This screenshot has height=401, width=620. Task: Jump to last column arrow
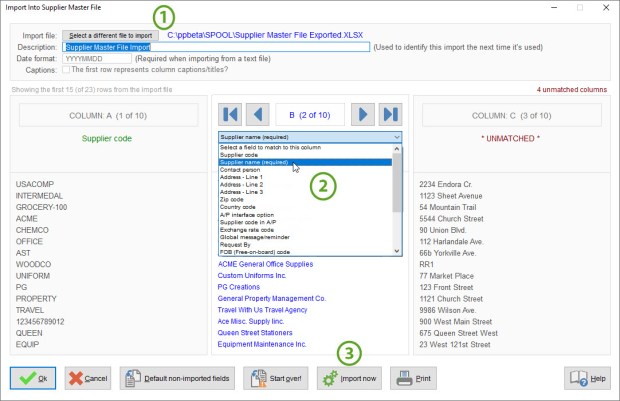tap(390, 113)
